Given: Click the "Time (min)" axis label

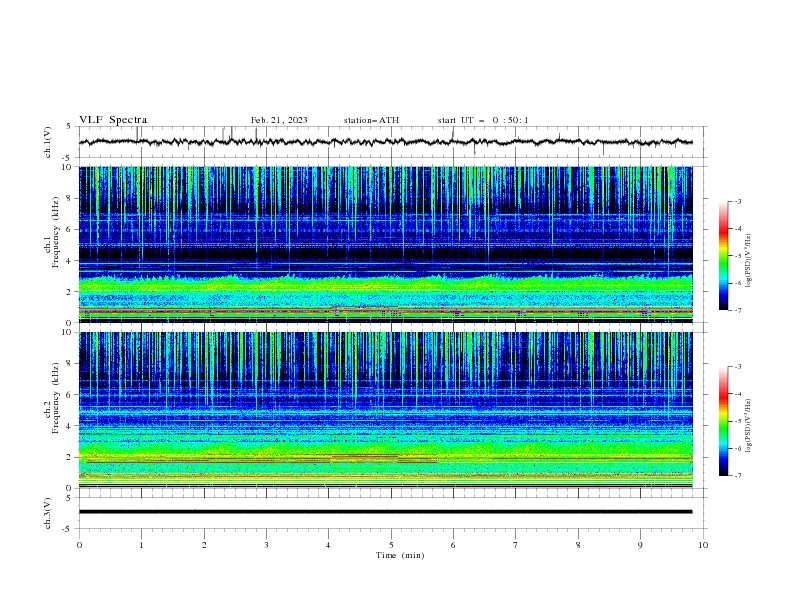Looking at the screenshot, I should pyautogui.click(x=400, y=555).
